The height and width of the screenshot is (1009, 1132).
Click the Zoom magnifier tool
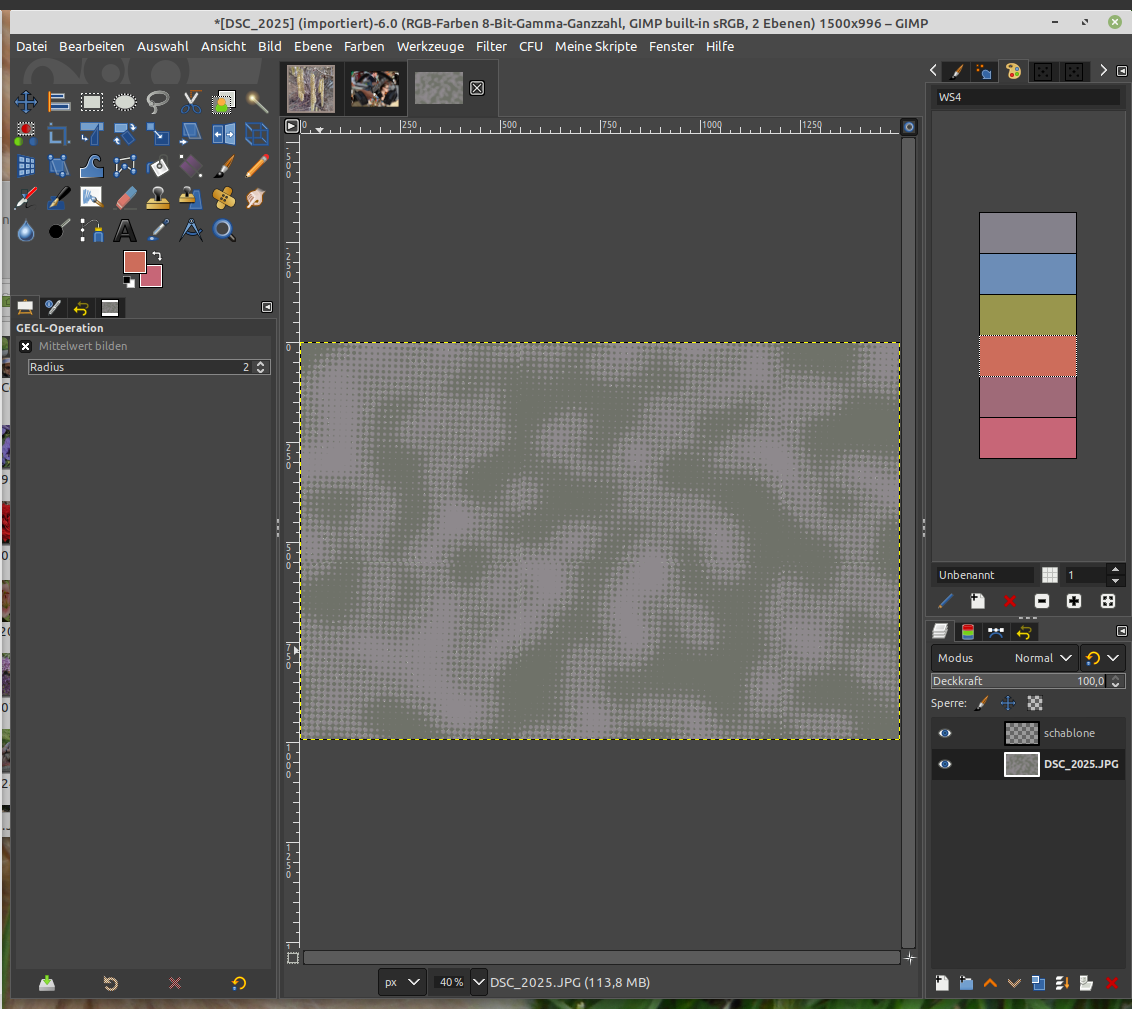point(224,231)
